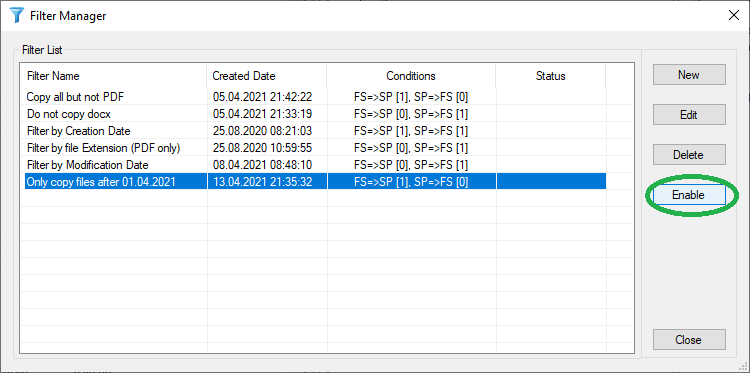Click the date 13.04.2021 21:35:32

tap(263, 182)
